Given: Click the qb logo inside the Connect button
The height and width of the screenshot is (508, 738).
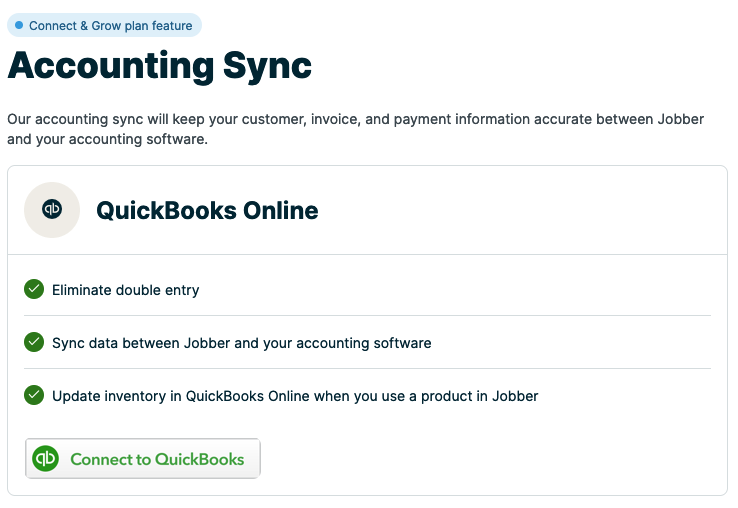Looking at the screenshot, I should [x=46, y=459].
